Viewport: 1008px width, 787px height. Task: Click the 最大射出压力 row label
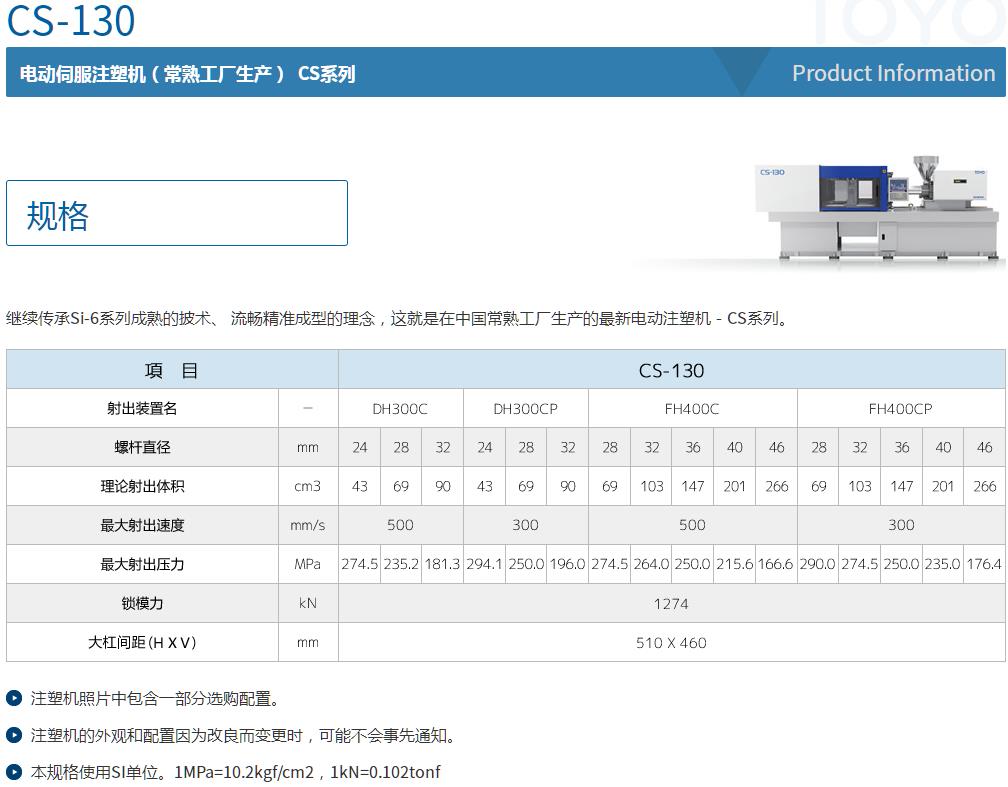point(142,564)
